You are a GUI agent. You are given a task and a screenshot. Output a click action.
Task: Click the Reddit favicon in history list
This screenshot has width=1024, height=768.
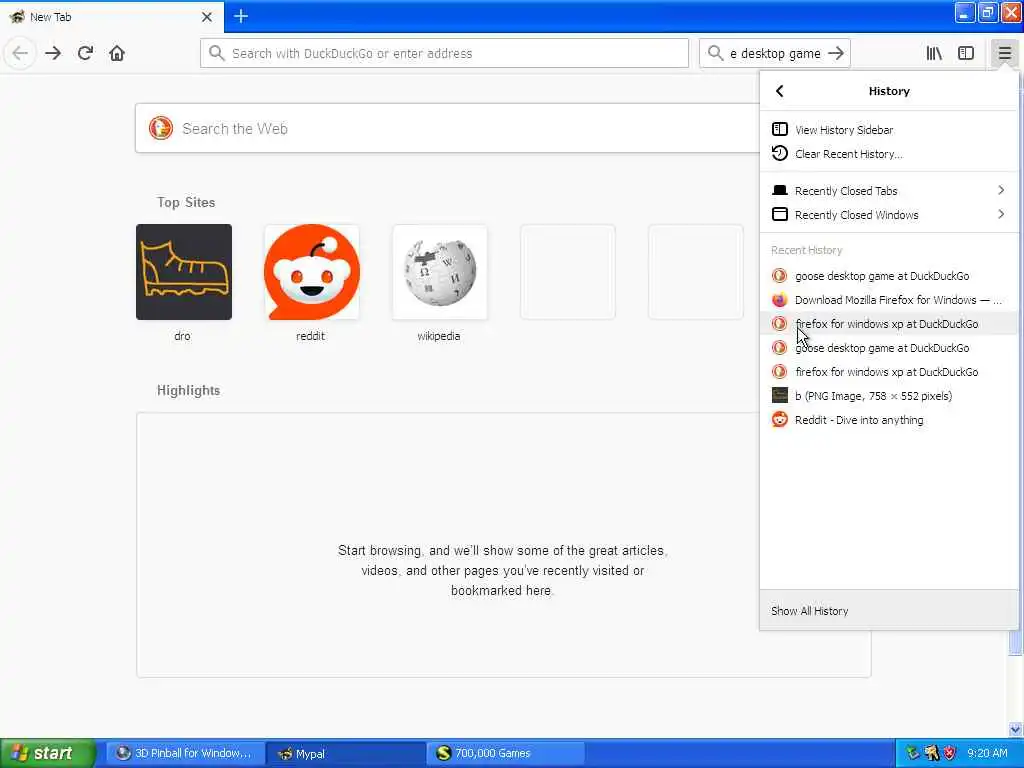(780, 420)
